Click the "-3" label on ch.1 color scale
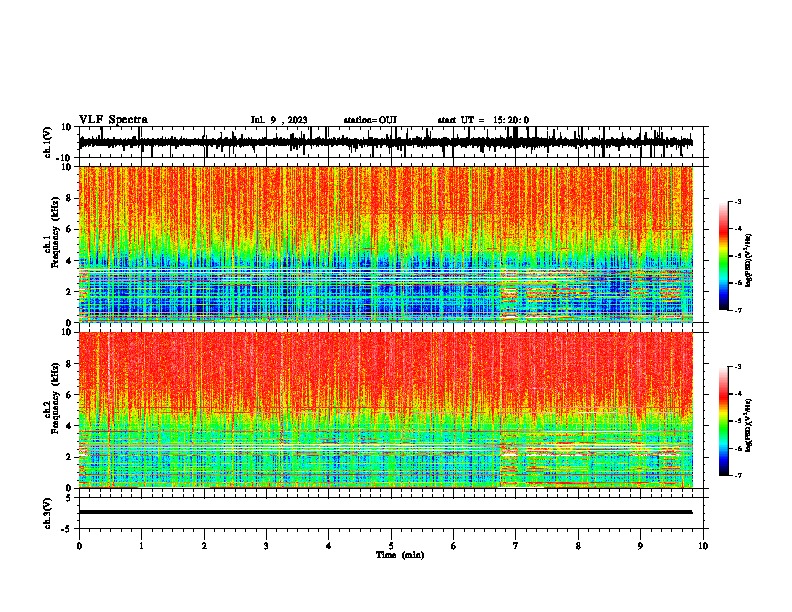The height and width of the screenshot is (612, 792). [737, 202]
